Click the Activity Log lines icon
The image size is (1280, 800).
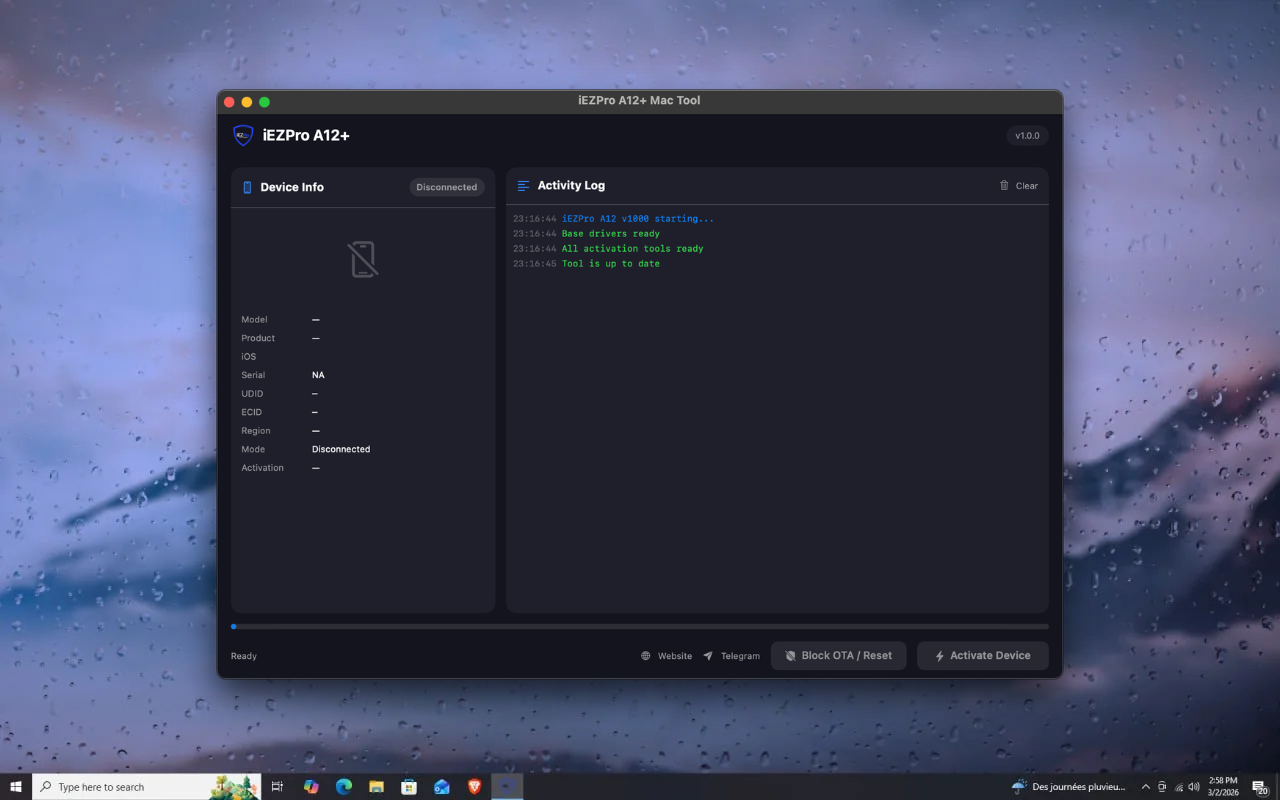(x=523, y=186)
